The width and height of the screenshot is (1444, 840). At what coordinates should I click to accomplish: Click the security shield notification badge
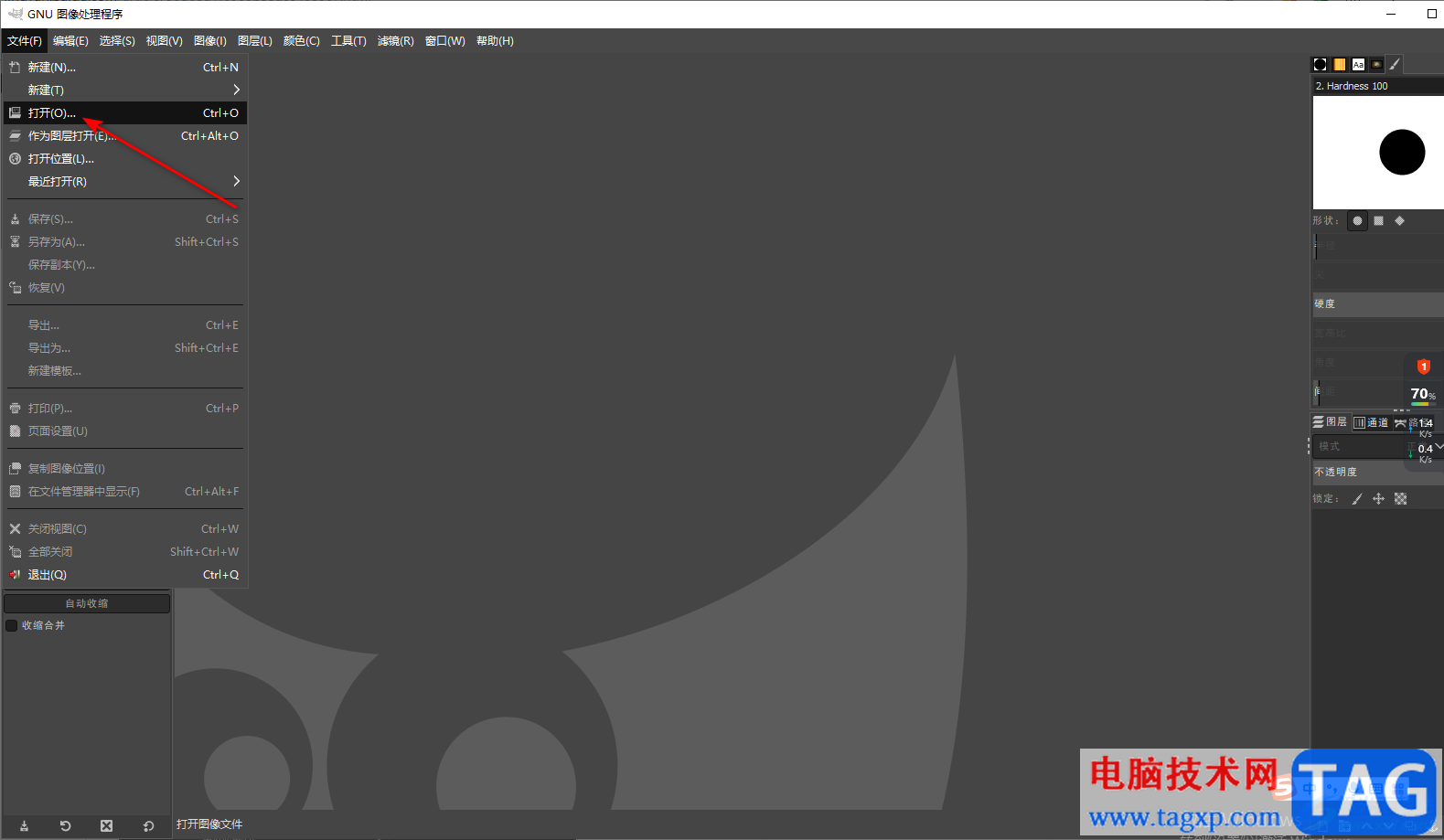(1423, 367)
